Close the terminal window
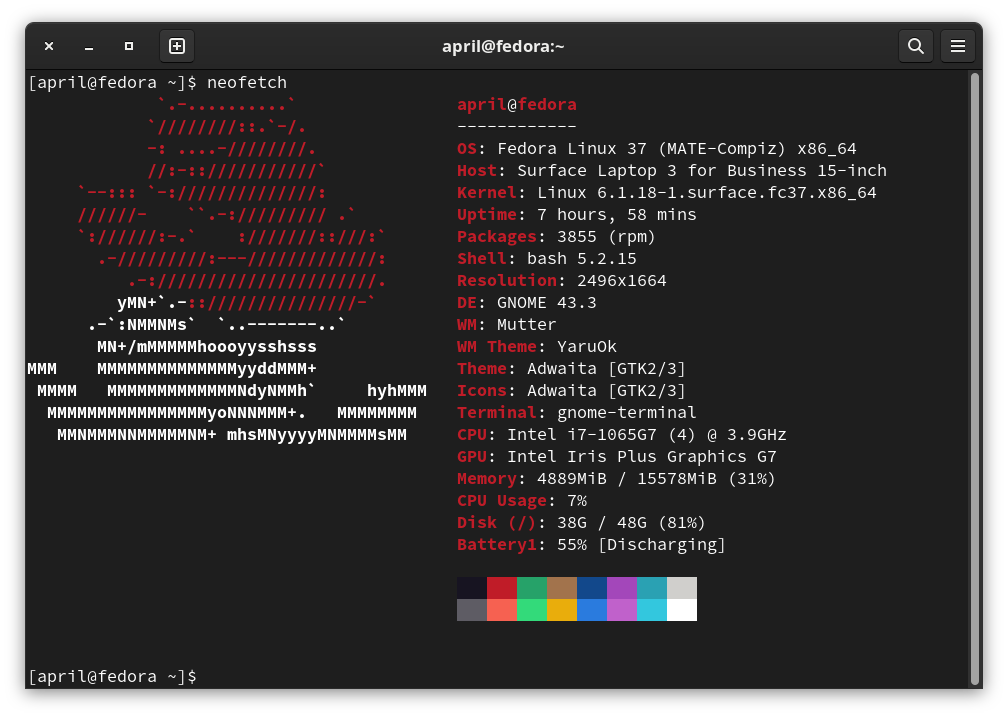 point(49,46)
